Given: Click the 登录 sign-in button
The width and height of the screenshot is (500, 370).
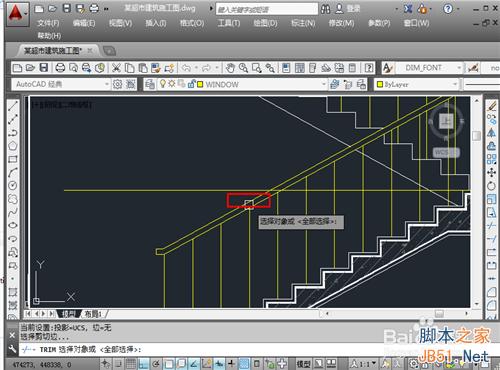Looking at the screenshot, I should tap(353, 8).
